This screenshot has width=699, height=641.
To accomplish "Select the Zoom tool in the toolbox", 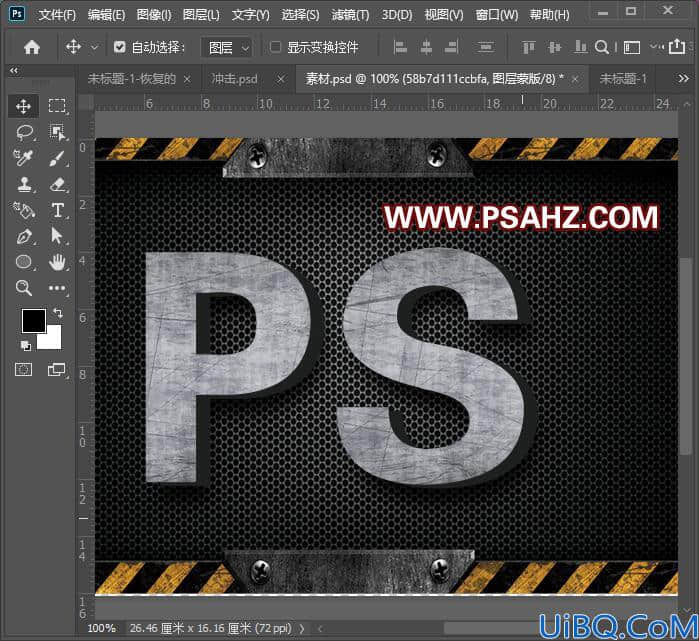I will (x=23, y=288).
